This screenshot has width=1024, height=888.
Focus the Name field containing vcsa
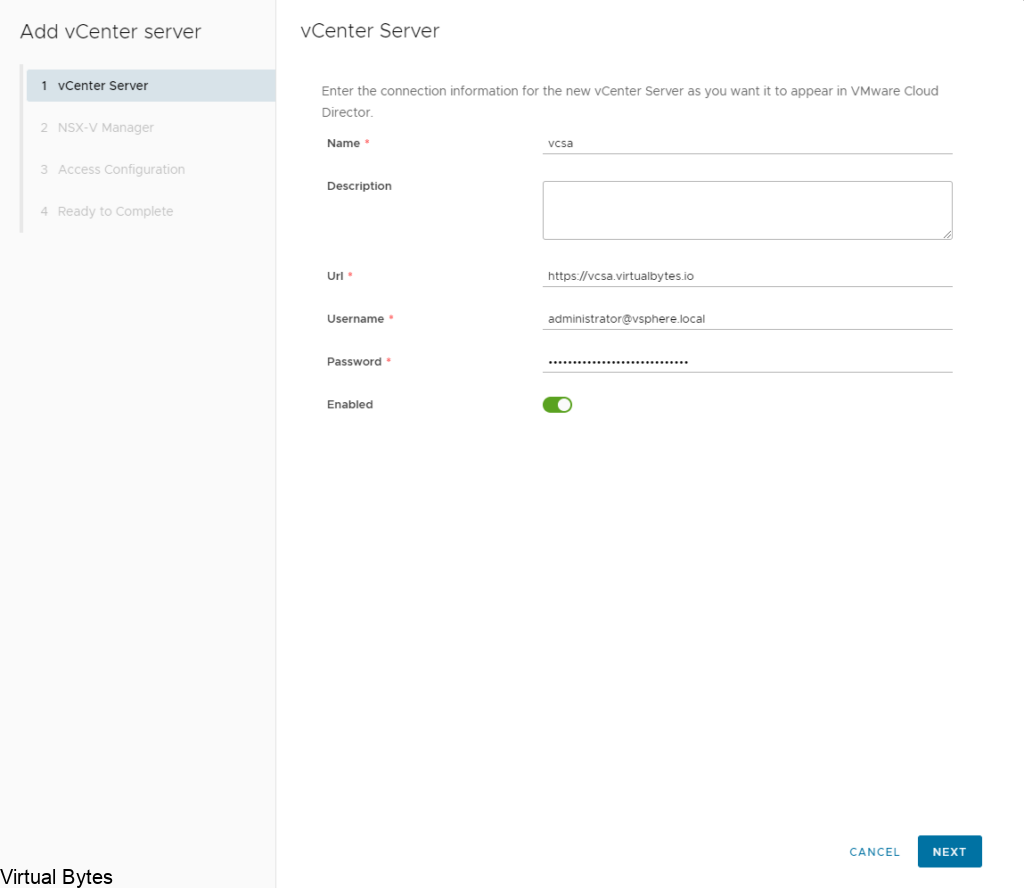(747, 143)
